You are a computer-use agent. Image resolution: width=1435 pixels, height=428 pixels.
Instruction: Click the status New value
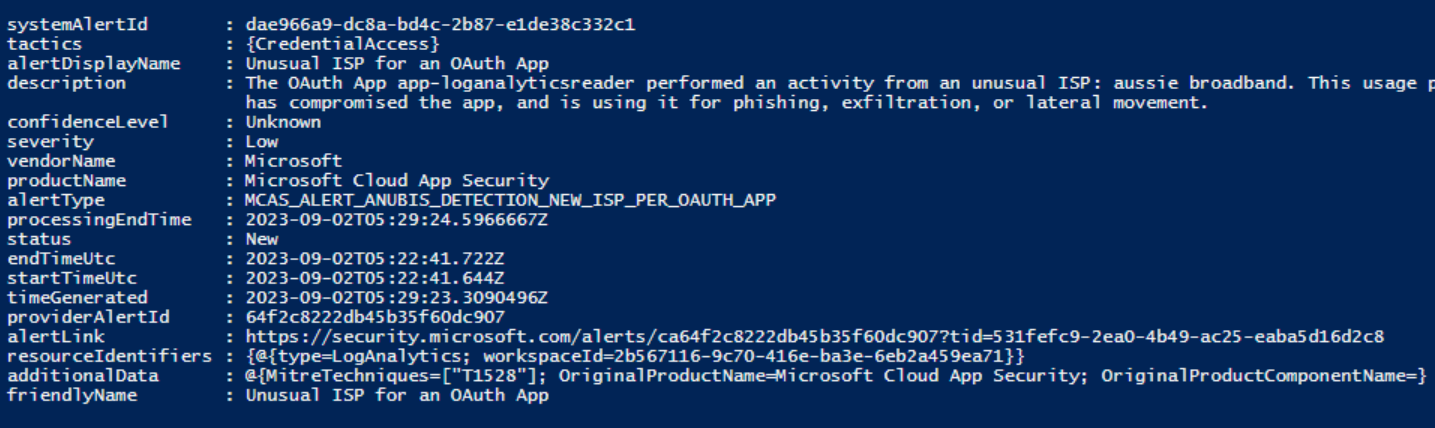pyautogui.click(x=262, y=239)
